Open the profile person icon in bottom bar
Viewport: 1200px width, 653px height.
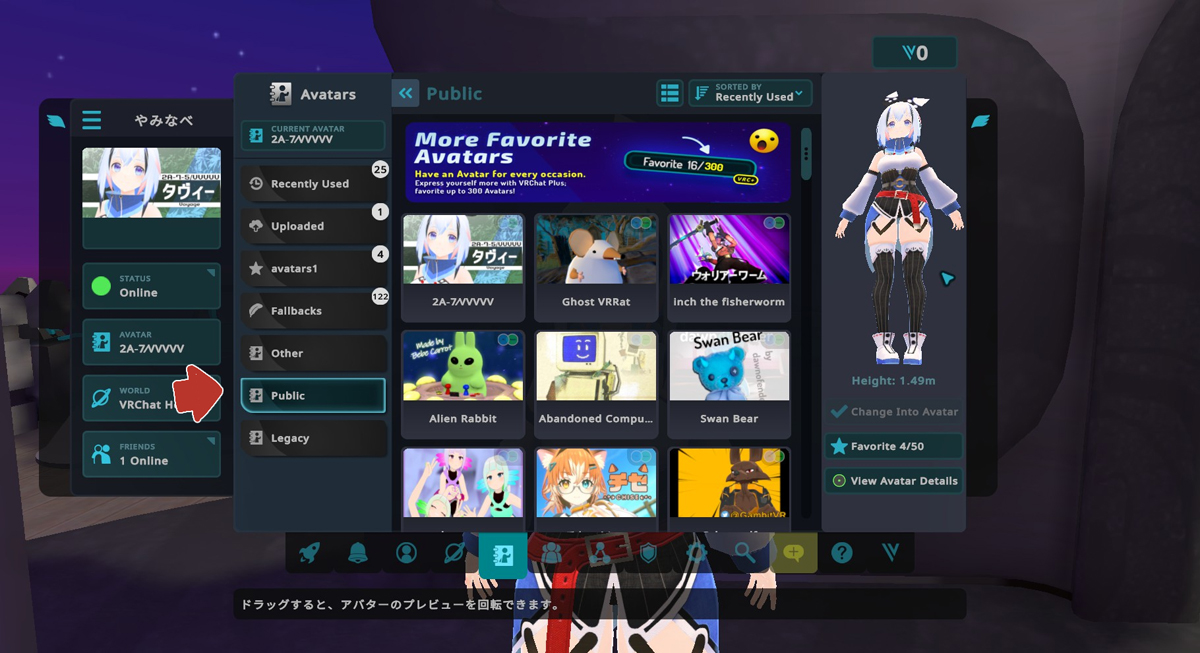(x=406, y=553)
